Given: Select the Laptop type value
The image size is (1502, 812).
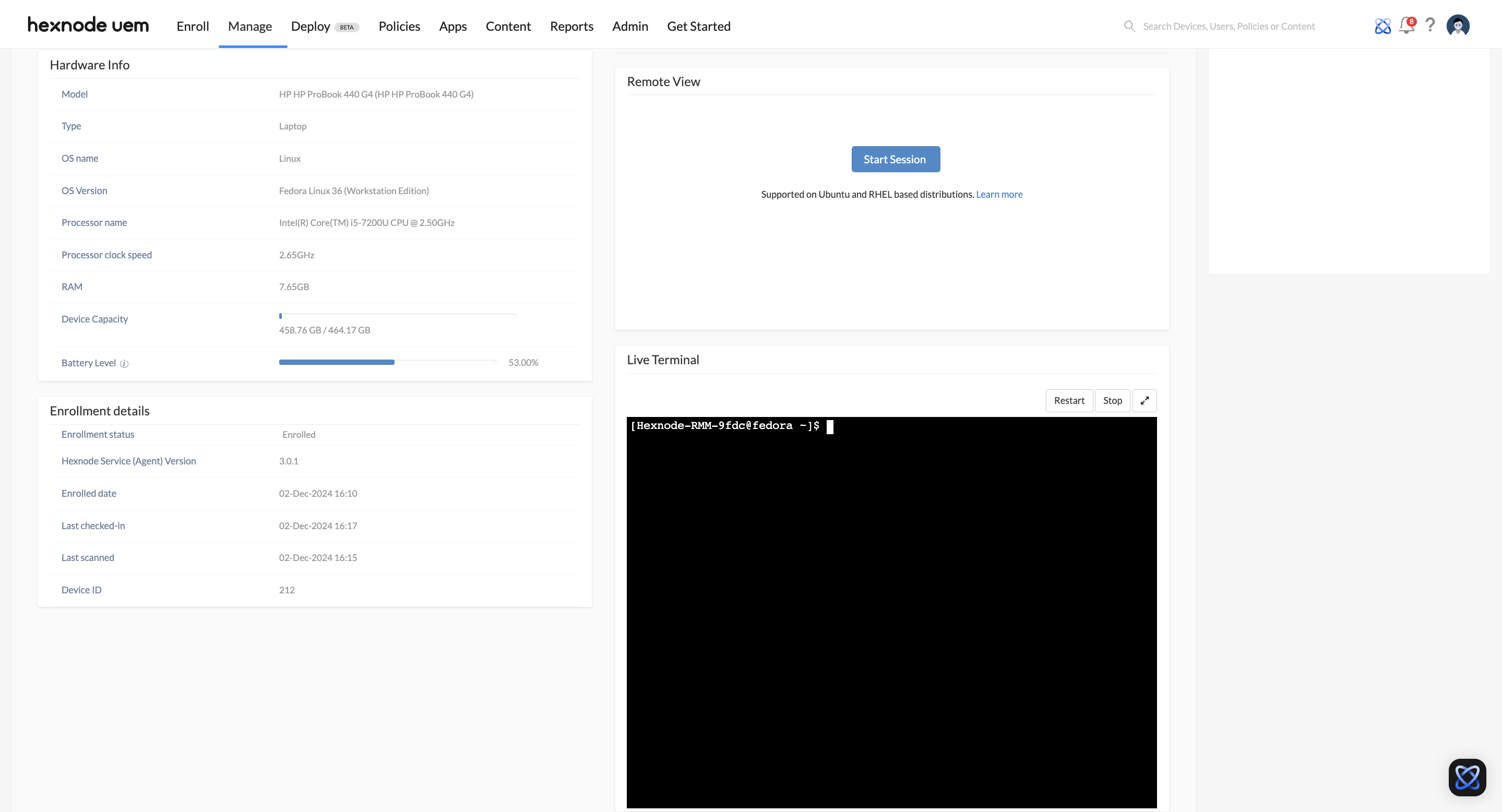Looking at the screenshot, I should click(293, 126).
